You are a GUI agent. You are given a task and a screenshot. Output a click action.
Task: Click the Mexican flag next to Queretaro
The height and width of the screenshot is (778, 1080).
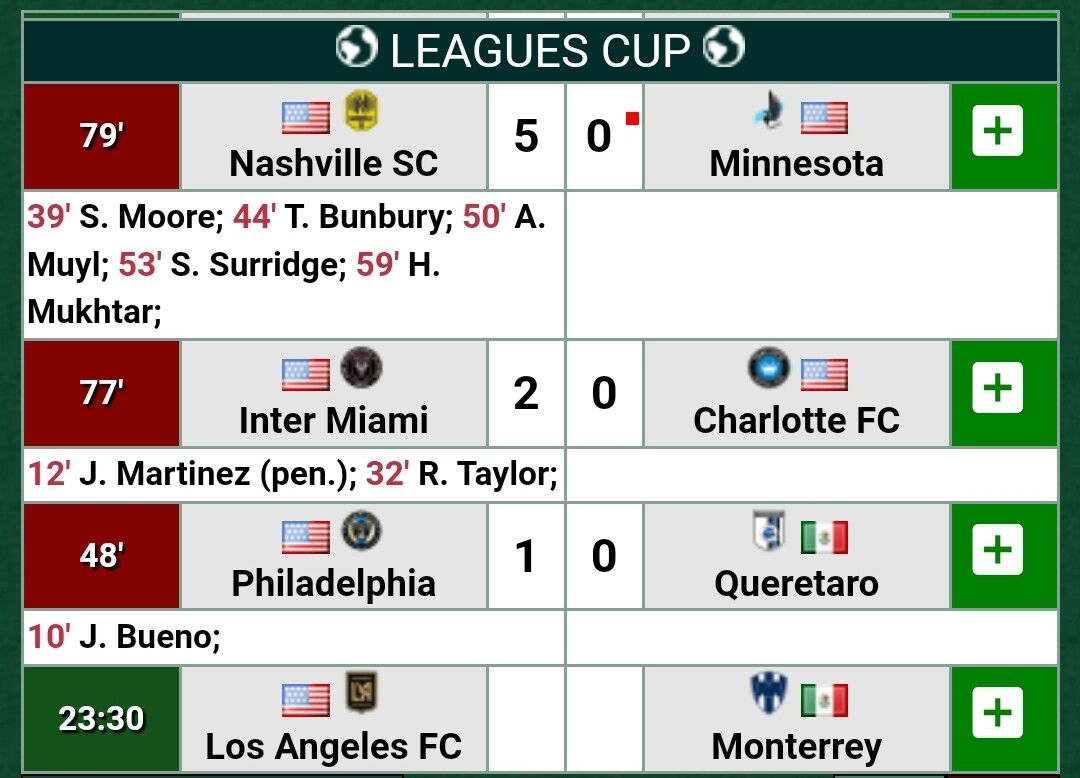[x=824, y=538]
